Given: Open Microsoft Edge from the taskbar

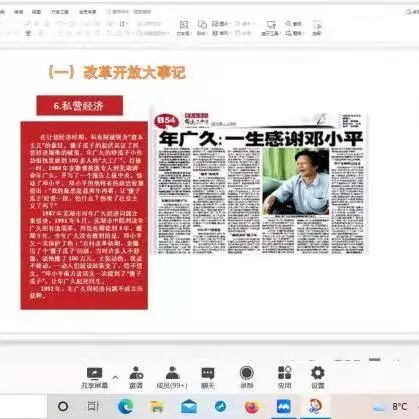Looking at the screenshot, I should (x=125, y=406).
